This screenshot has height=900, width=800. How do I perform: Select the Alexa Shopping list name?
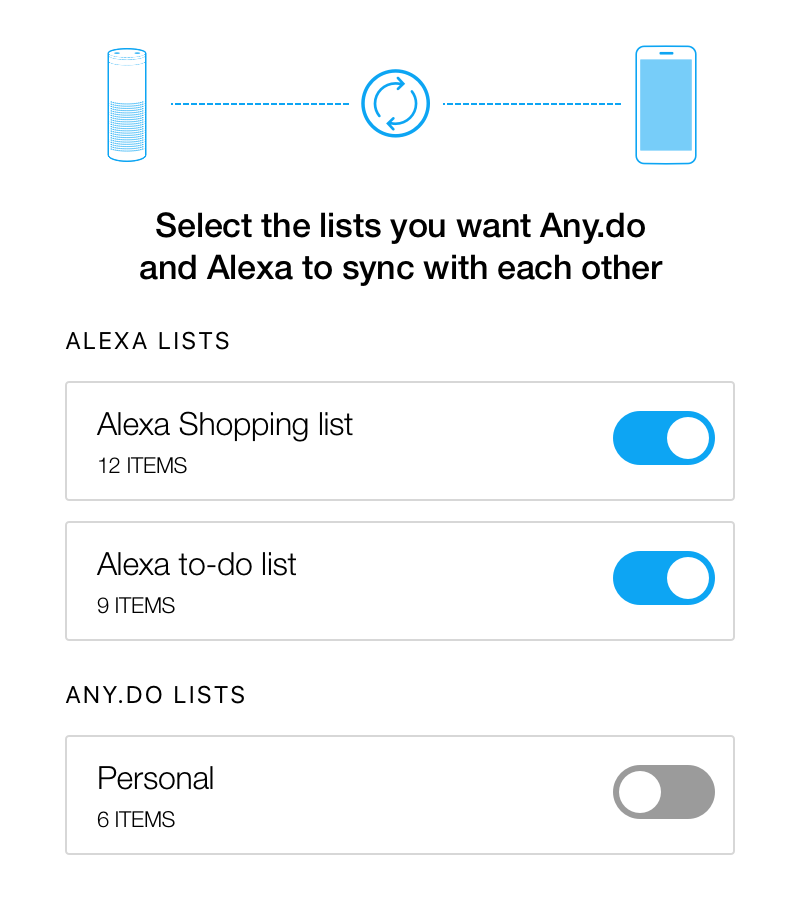tap(225, 425)
